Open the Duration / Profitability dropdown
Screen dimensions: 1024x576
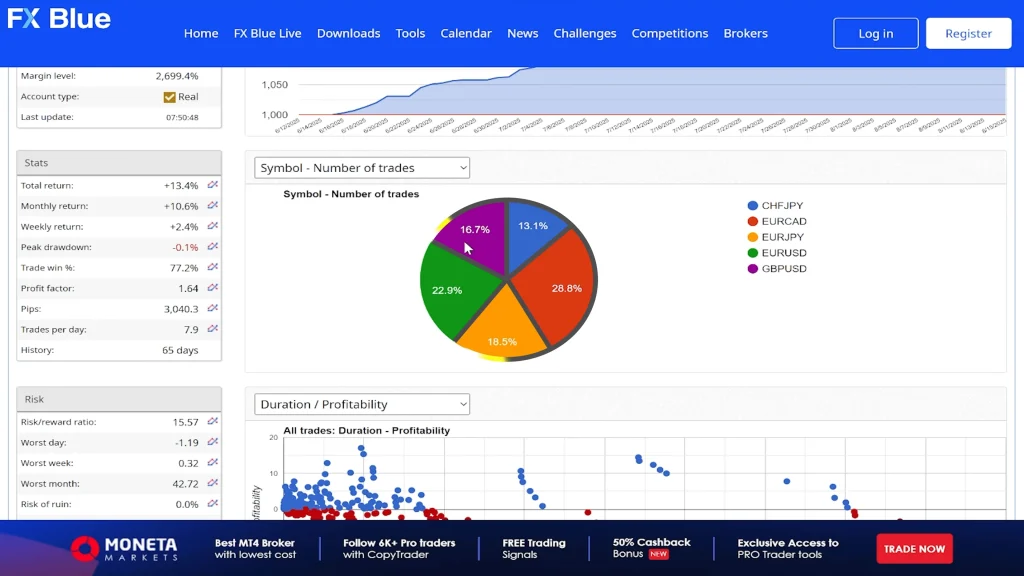tap(362, 404)
